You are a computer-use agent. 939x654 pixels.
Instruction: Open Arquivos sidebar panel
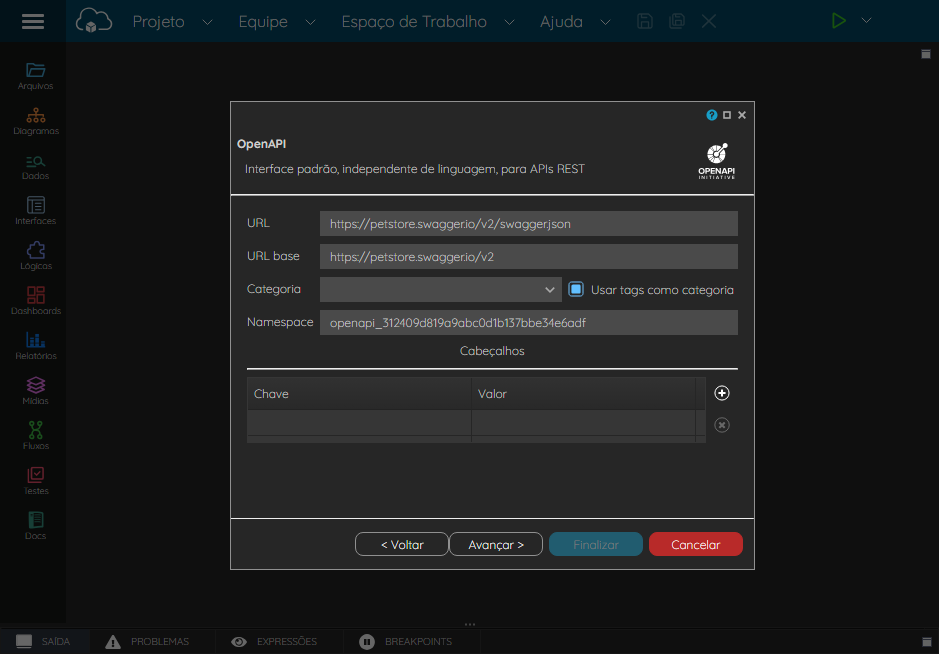coord(35,76)
